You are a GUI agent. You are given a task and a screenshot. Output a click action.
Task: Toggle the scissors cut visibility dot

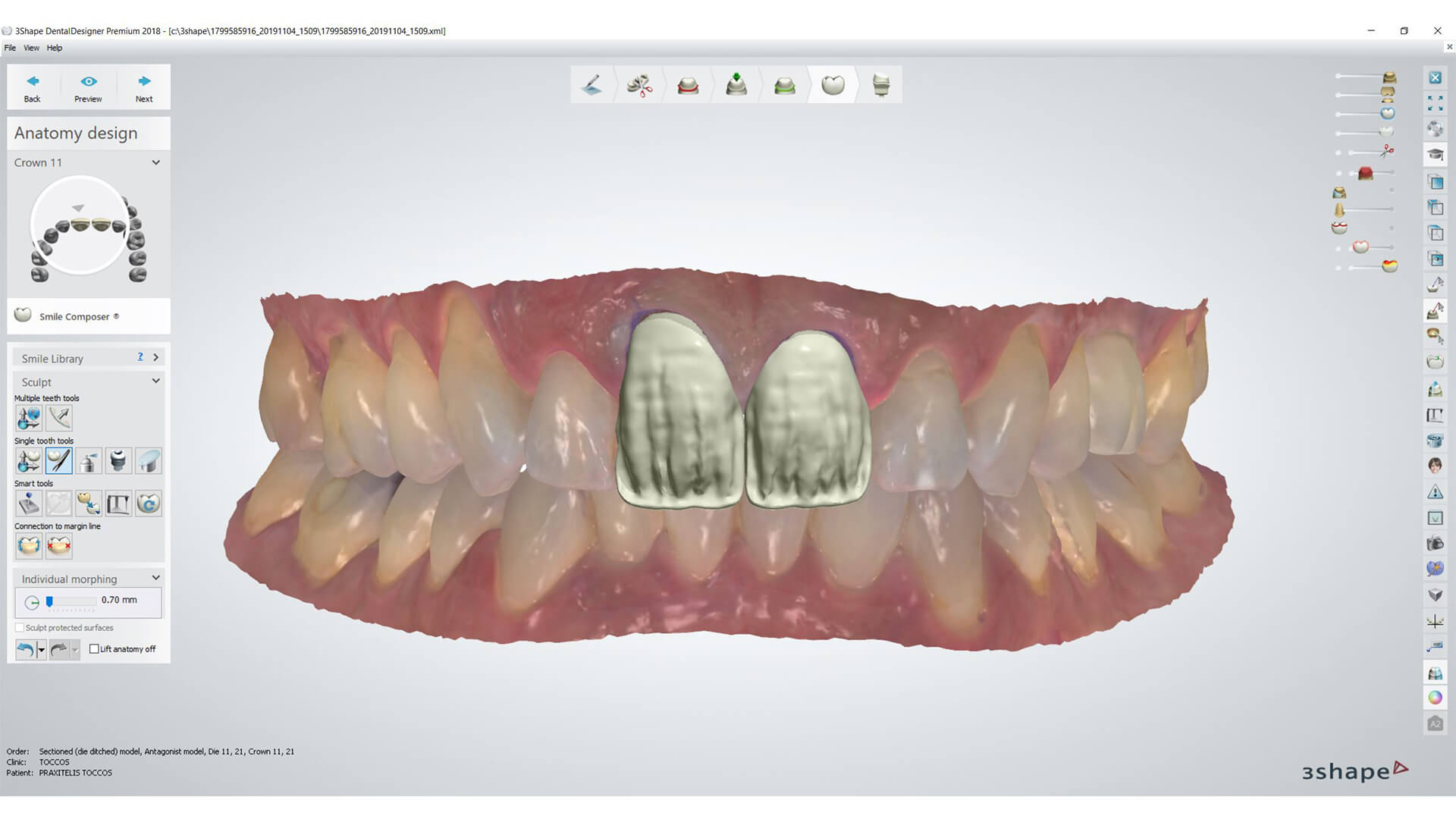(x=1338, y=152)
